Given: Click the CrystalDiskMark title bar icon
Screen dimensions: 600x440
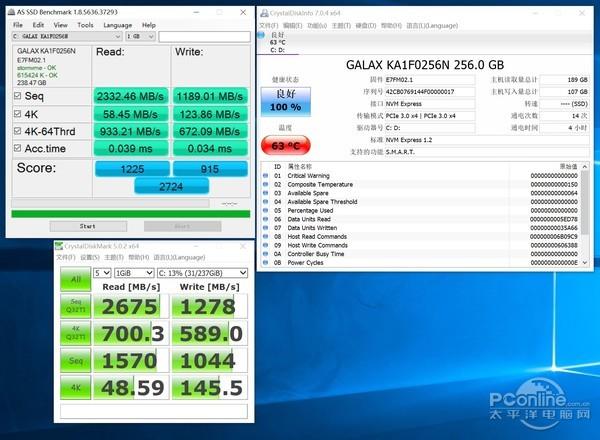Looking at the screenshot, I should (x=59, y=246).
